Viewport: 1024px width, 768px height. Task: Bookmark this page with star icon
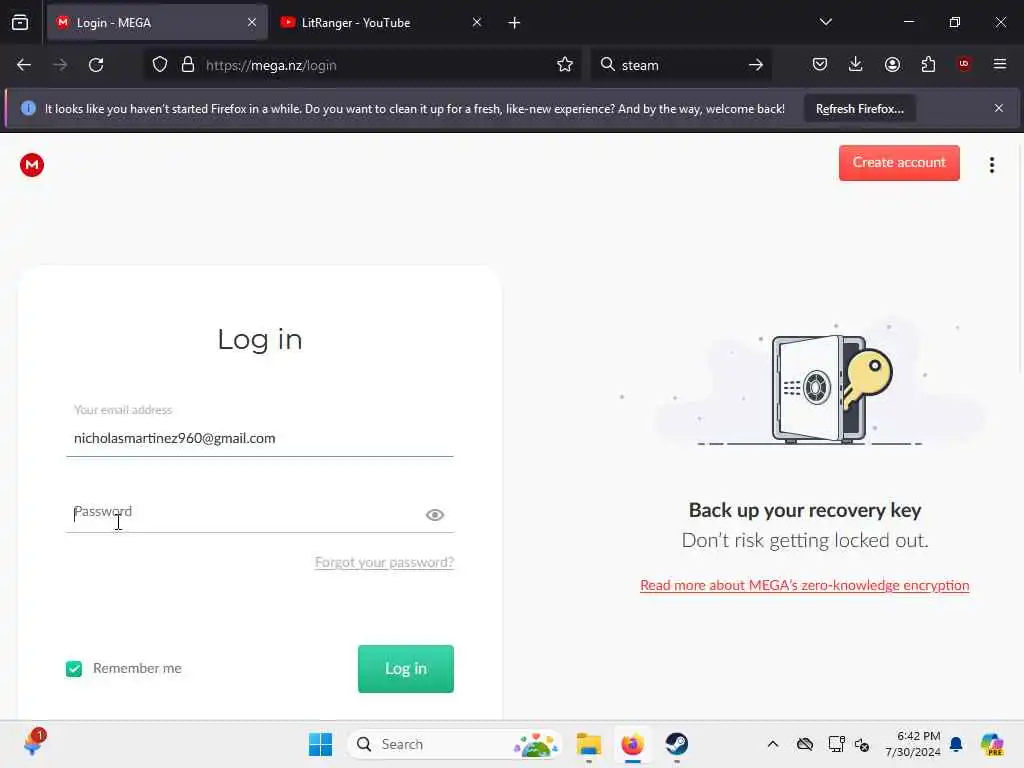[565, 65]
